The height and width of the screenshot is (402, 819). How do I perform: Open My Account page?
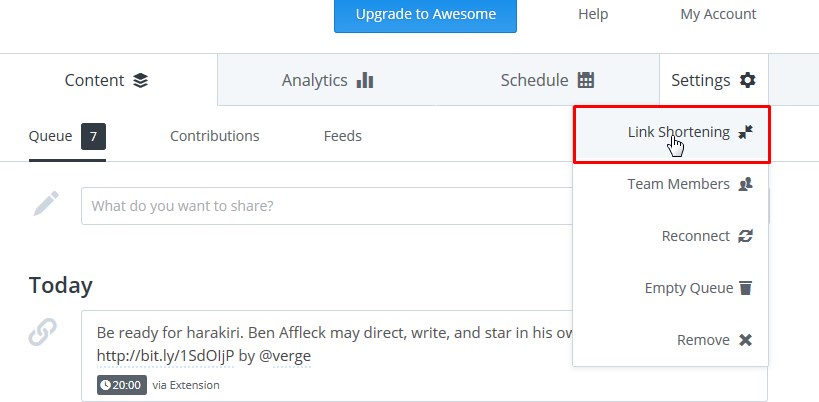(718, 15)
